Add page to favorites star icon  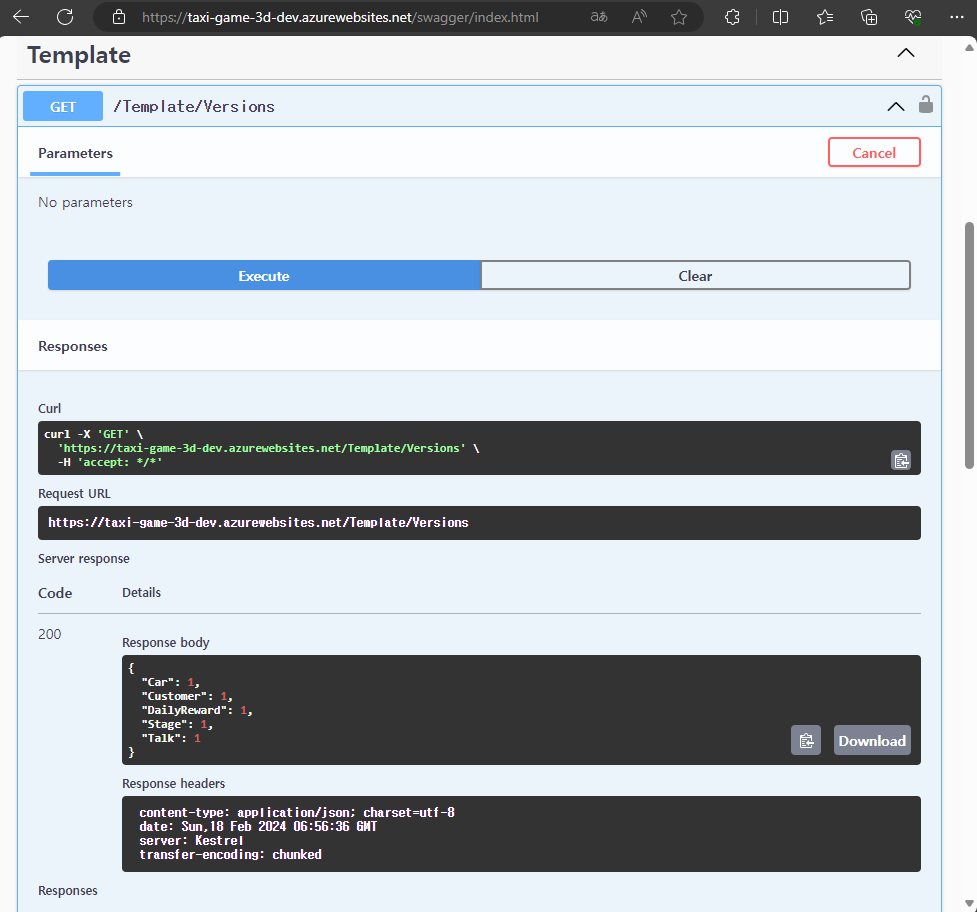[679, 17]
